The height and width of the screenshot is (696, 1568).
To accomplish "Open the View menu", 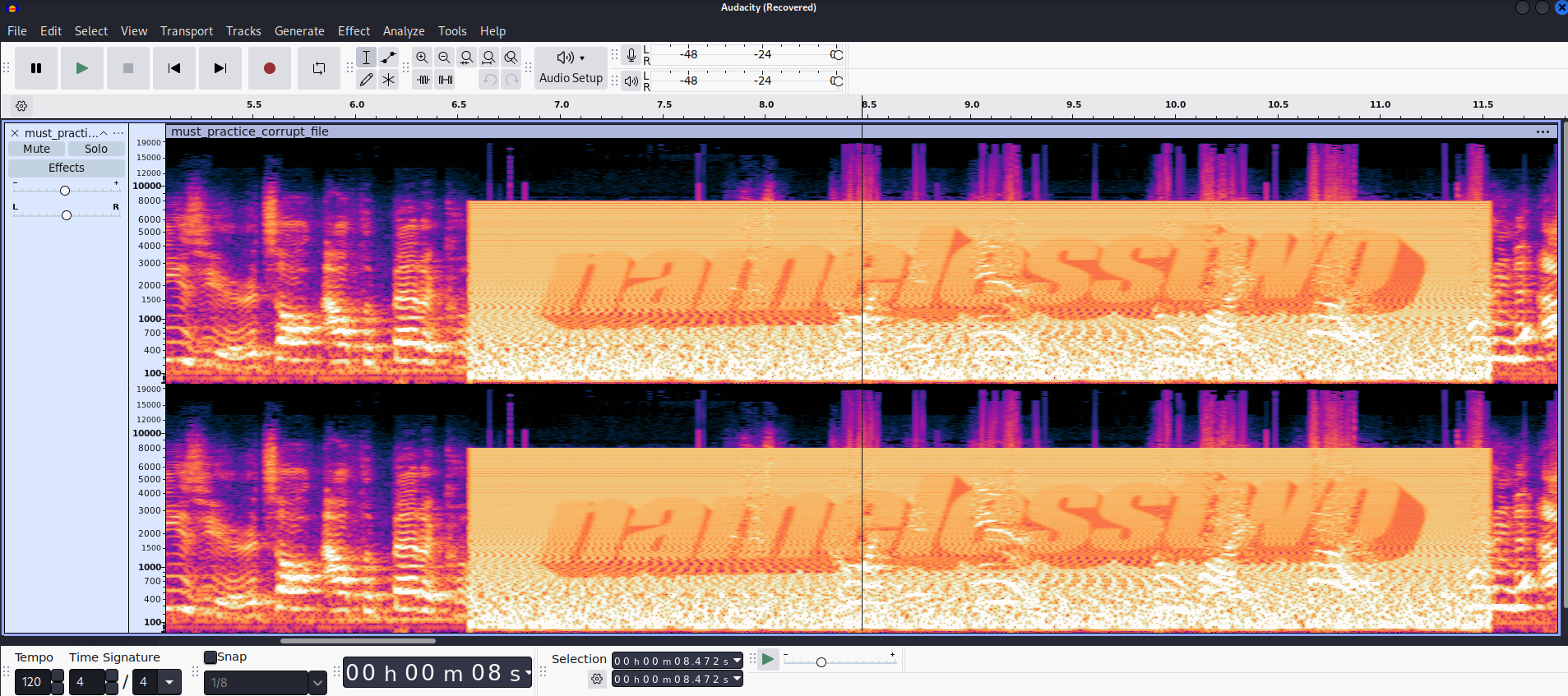I will point(134,31).
